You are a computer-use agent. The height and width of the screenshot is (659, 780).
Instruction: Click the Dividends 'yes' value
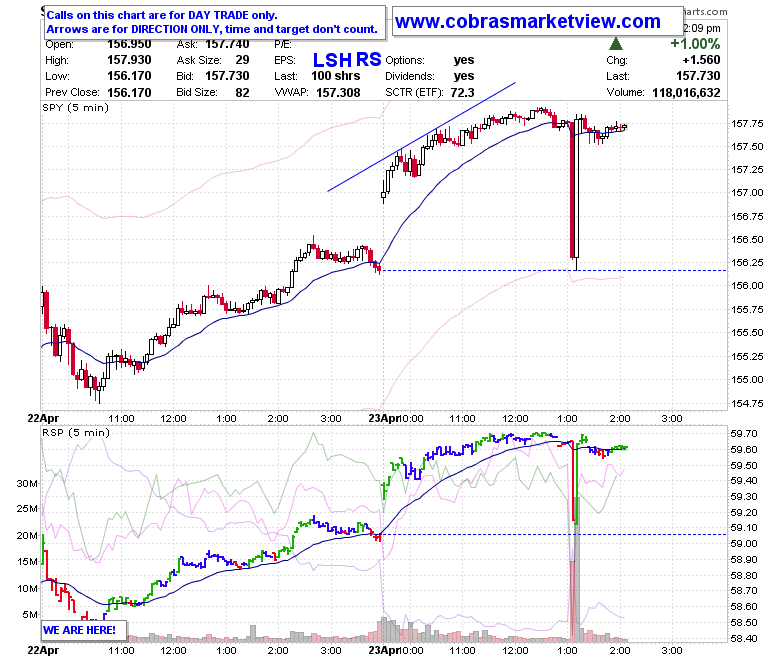464,76
